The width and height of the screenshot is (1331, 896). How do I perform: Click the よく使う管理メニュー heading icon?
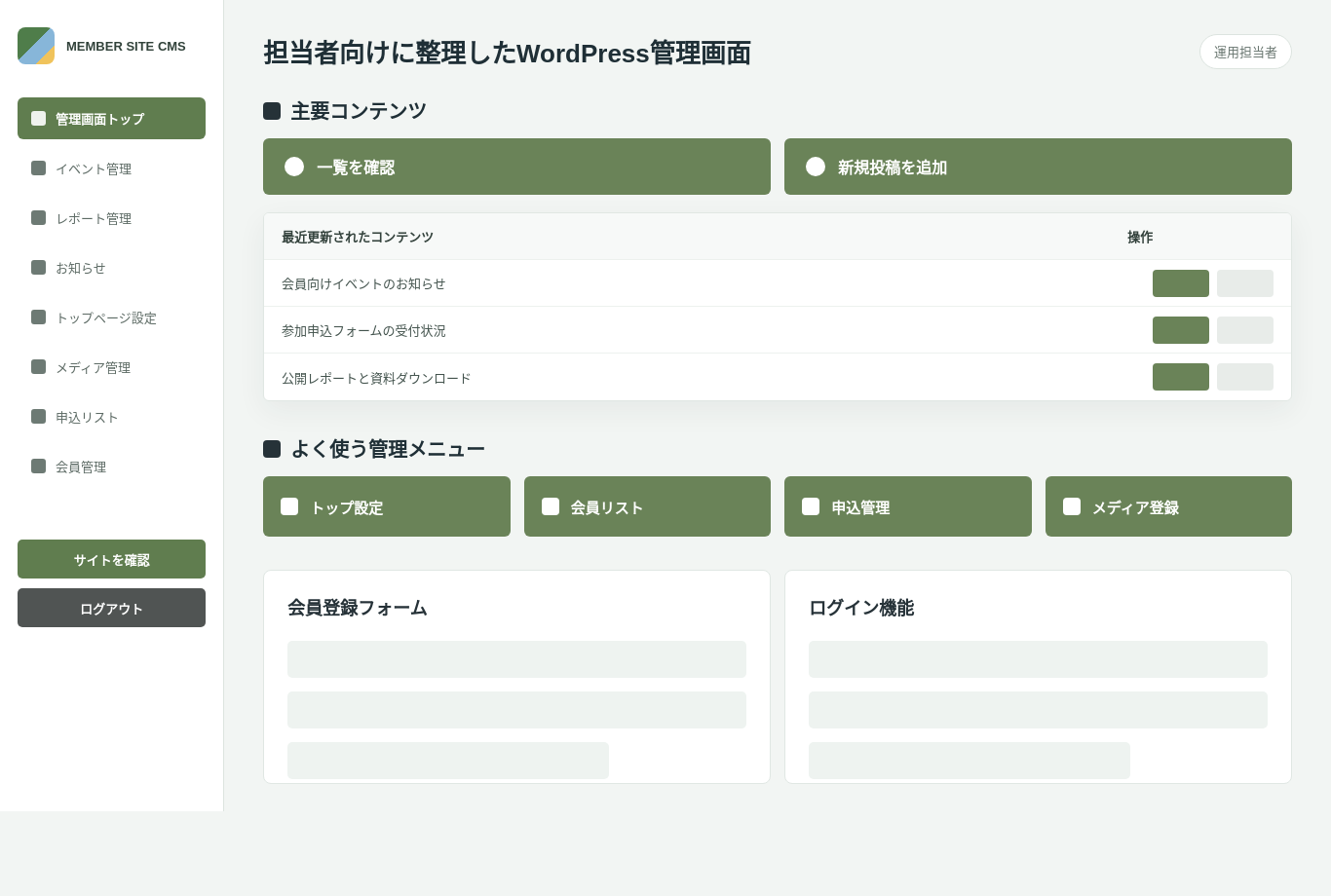pos(272,449)
